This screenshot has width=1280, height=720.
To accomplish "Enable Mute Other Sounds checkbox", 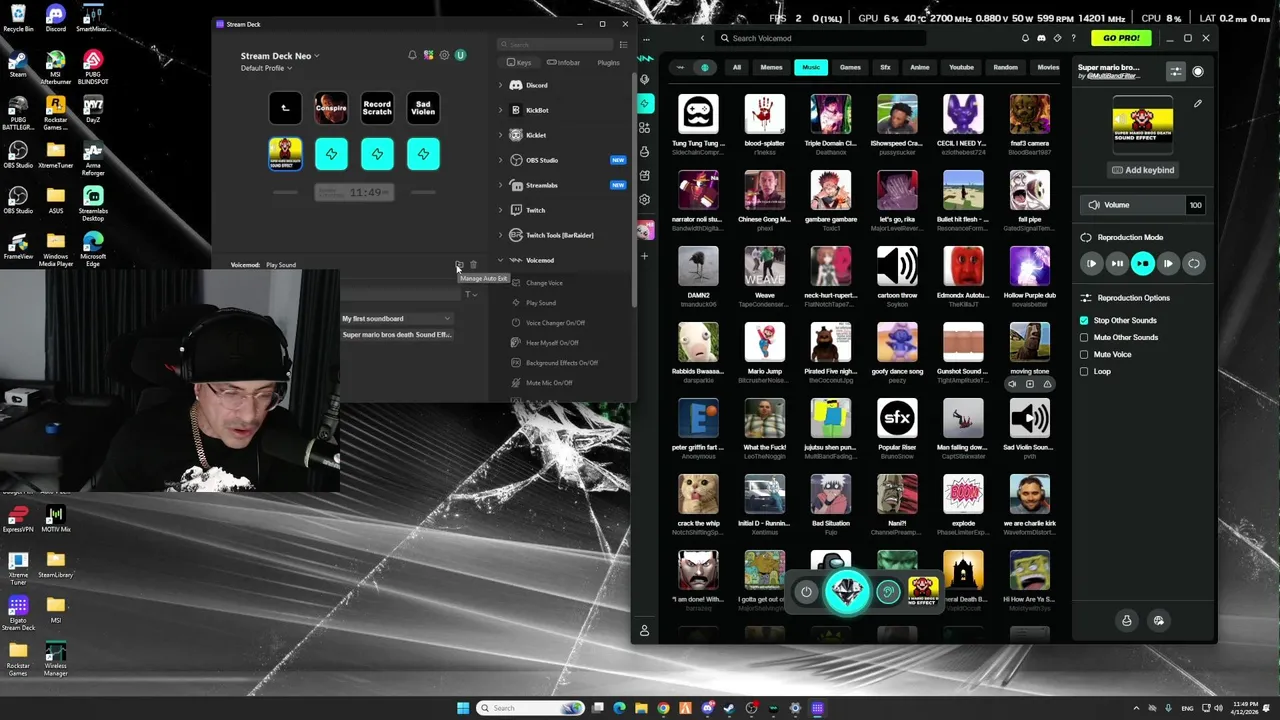I will [1084, 337].
